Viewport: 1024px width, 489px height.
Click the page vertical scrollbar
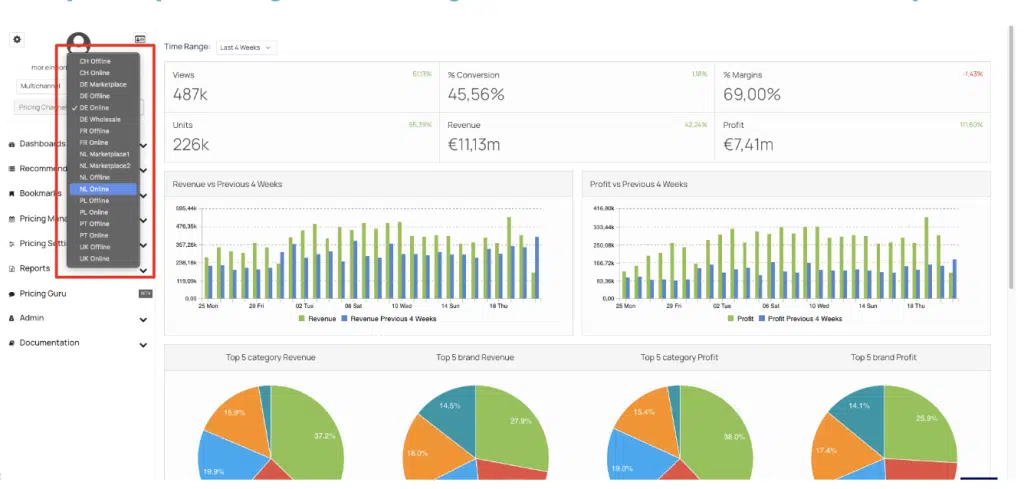[1012, 157]
